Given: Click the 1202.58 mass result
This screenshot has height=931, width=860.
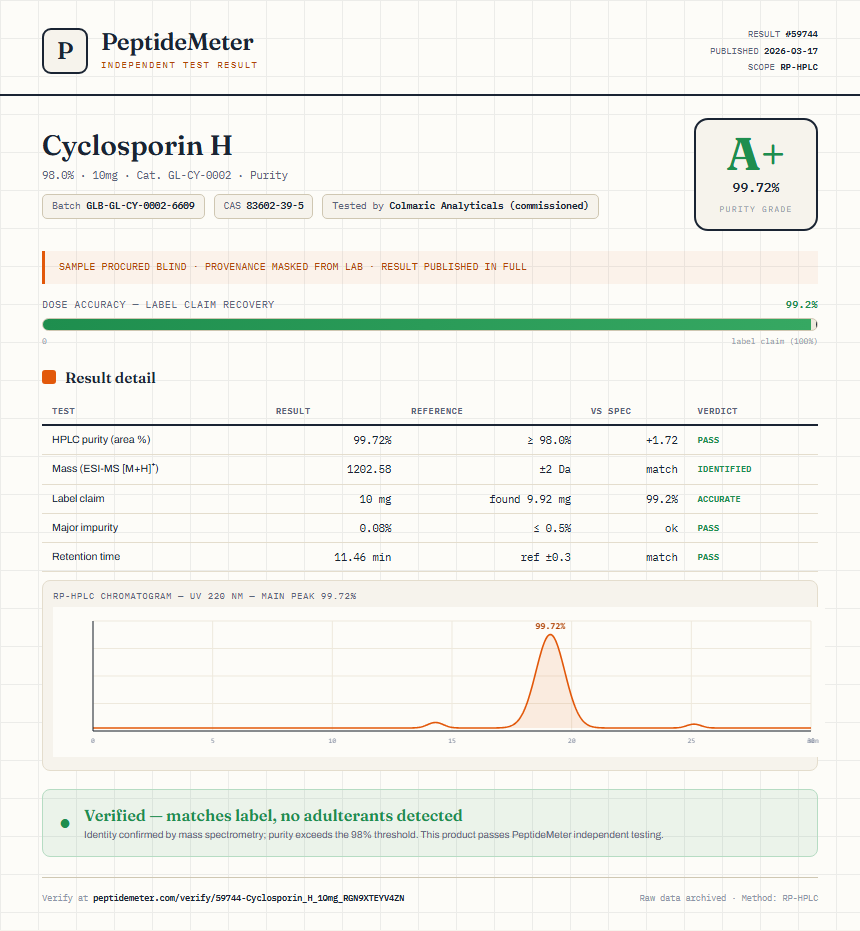Looking at the screenshot, I should [x=369, y=469].
